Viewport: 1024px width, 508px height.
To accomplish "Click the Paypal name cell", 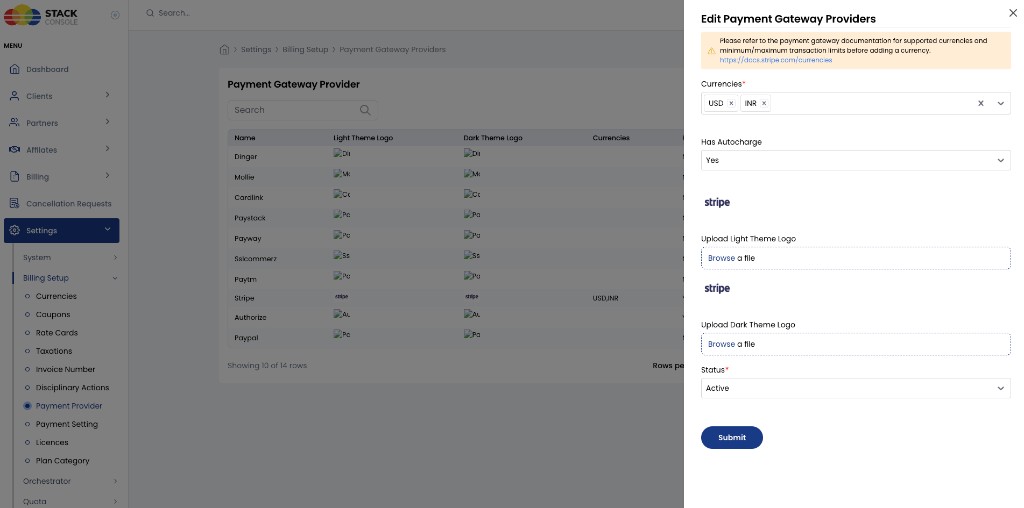I will (245, 338).
